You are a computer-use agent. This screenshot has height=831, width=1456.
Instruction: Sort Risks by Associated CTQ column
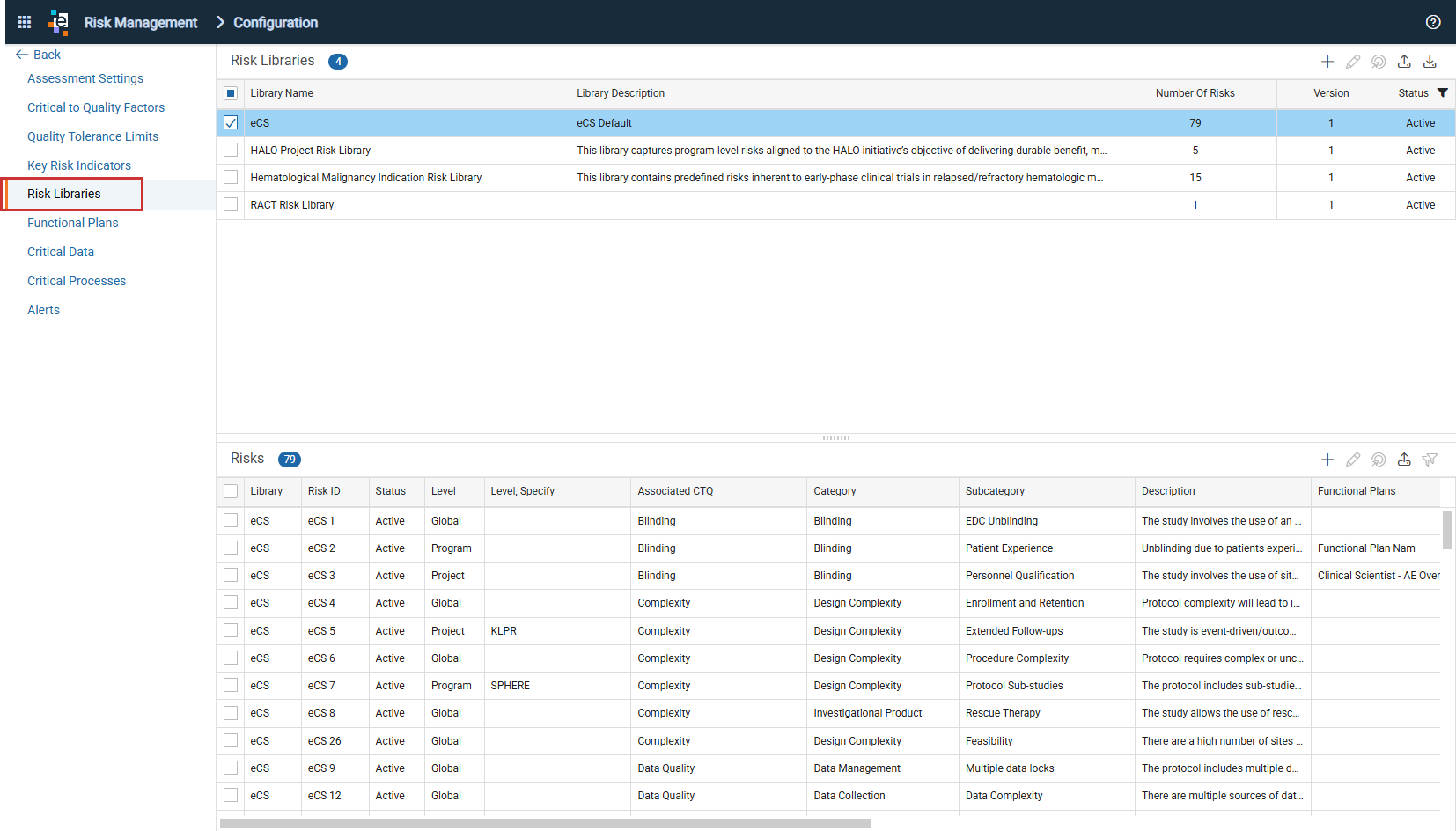coord(675,491)
